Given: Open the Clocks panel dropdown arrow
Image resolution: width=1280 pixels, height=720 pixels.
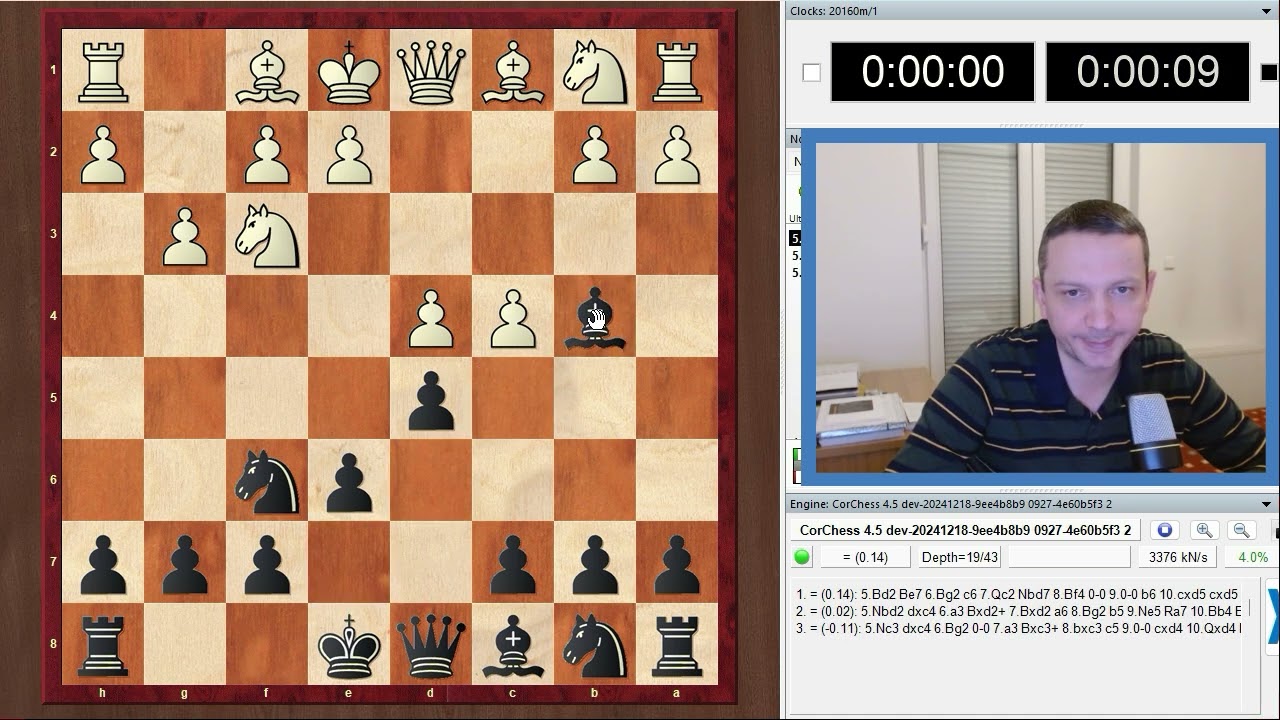Looking at the screenshot, I should point(1267,11).
